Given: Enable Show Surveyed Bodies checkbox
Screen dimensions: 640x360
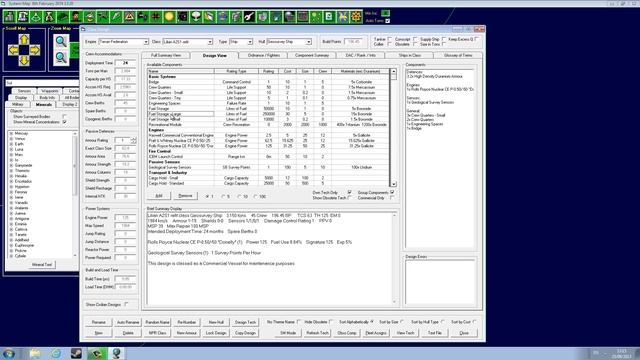Looking at the screenshot, I should 64,117.
